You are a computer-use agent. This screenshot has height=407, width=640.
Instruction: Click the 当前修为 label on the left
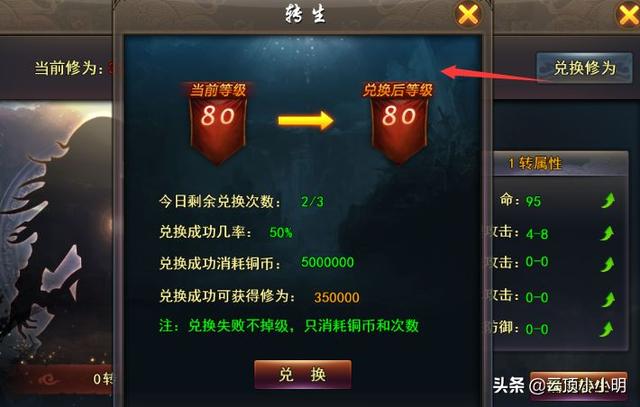click(69, 68)
